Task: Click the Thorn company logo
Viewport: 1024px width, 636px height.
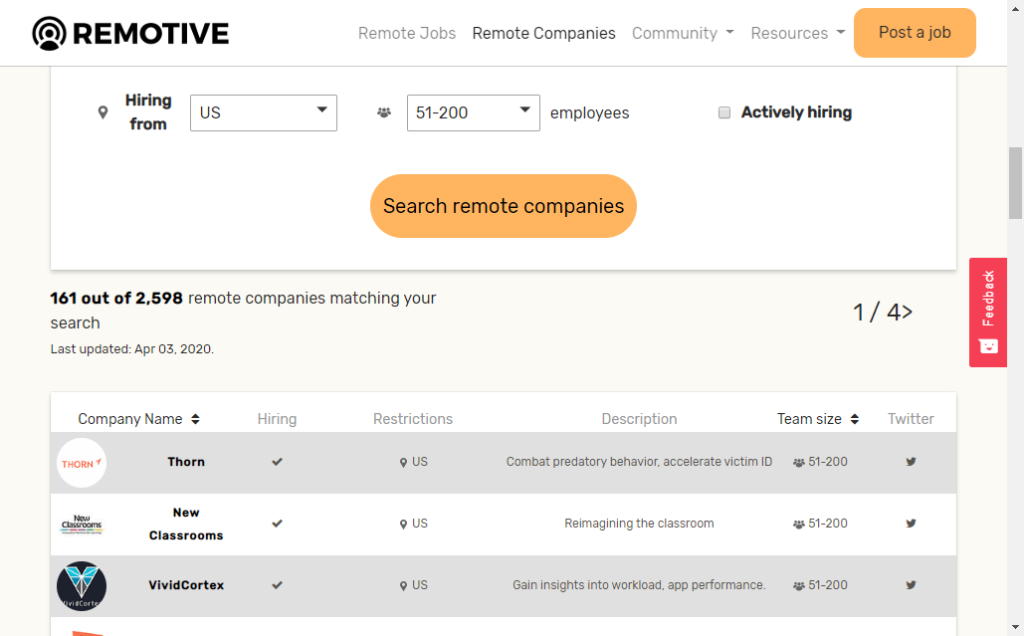Action: 81,463
